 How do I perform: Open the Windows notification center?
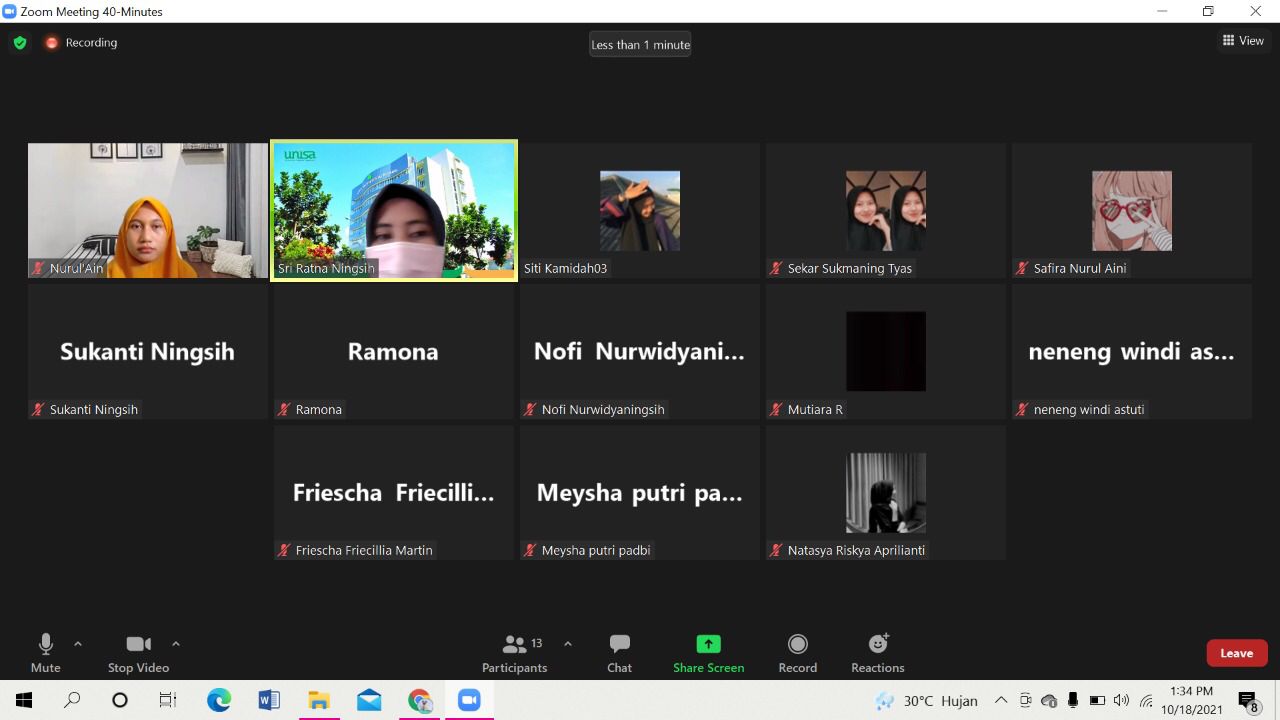click(1249, 701)
